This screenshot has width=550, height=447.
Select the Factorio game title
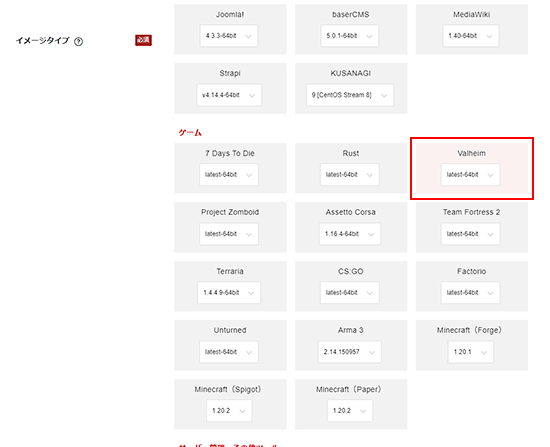[472, 271]
